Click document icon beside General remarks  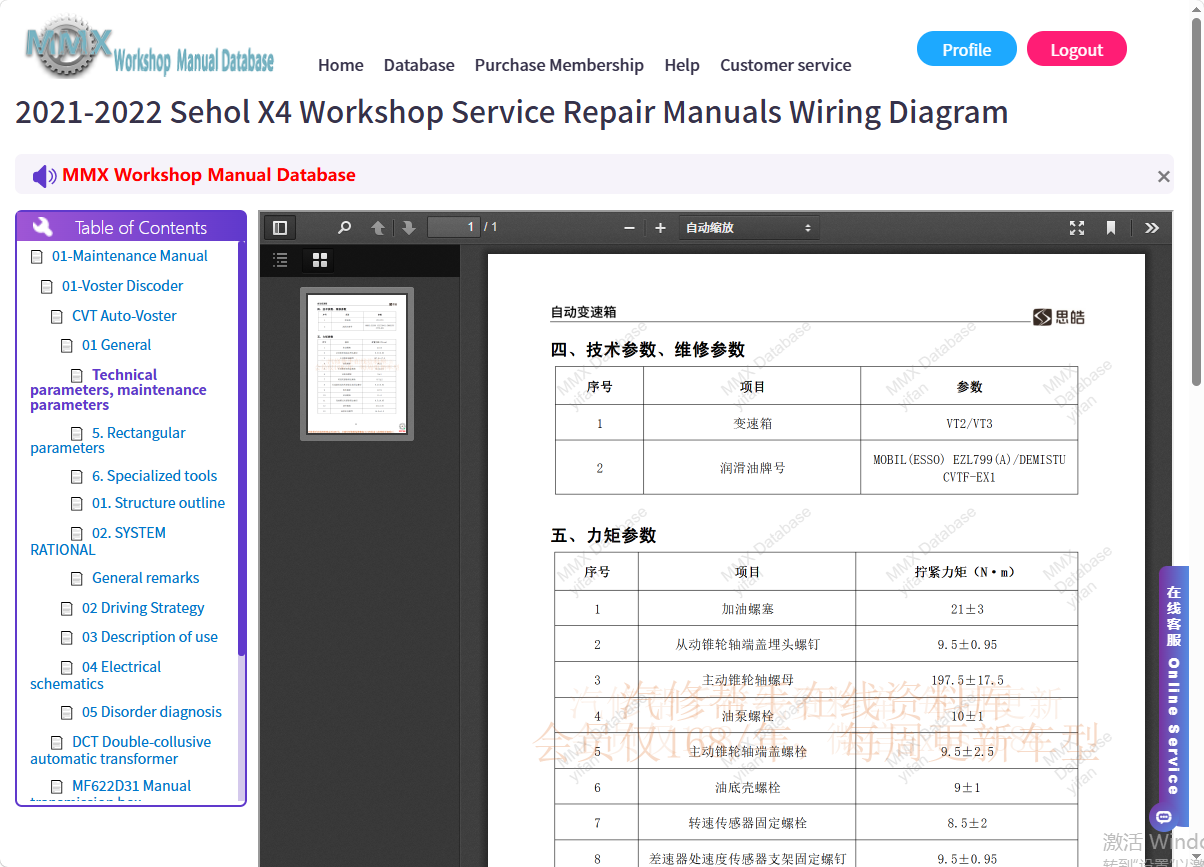point(77,579)
